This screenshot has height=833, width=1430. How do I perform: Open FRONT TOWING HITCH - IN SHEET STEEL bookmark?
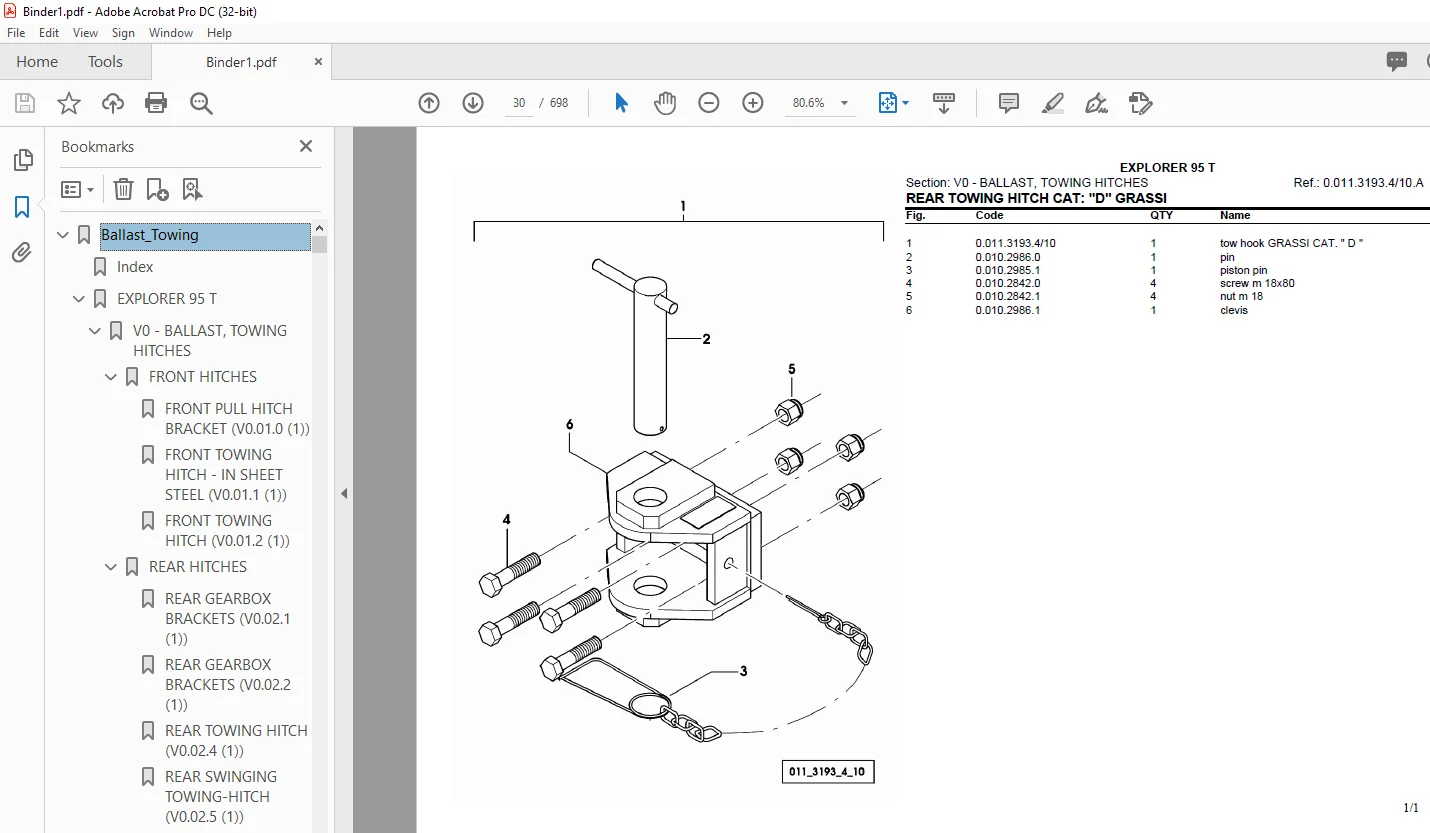[227, 475]
